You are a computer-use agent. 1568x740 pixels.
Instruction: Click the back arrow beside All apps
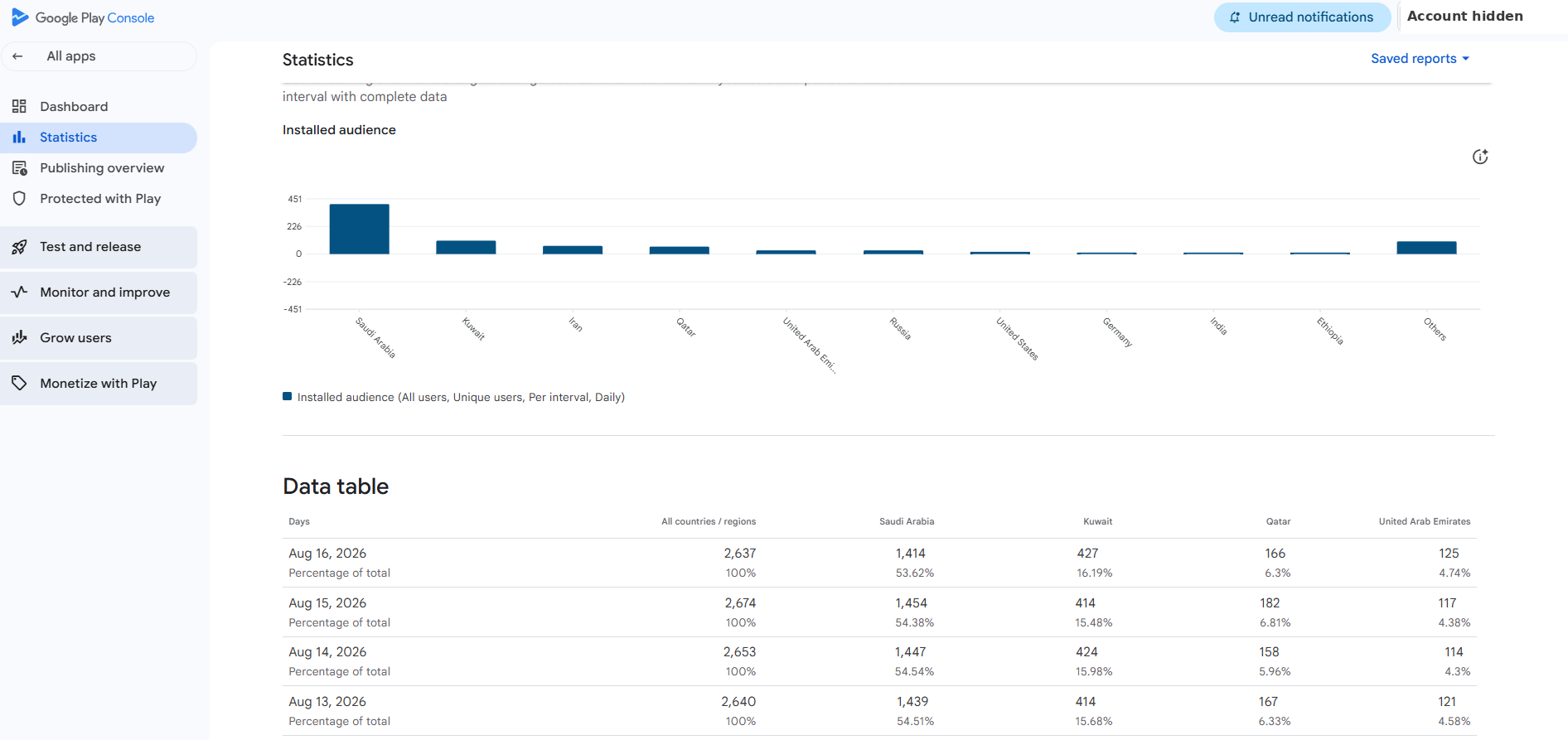17,56
